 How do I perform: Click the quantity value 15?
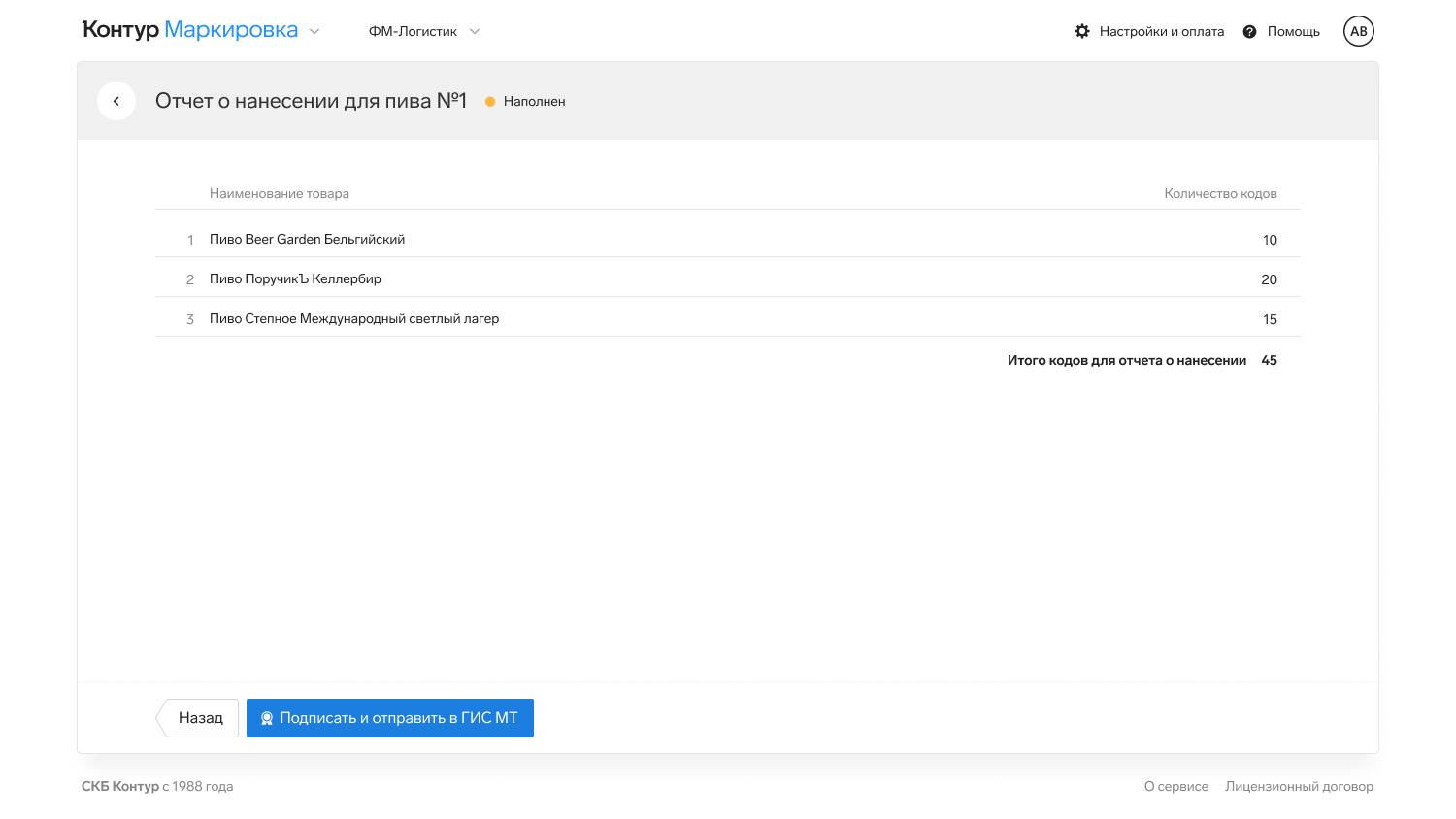[x=1270, y=319]
